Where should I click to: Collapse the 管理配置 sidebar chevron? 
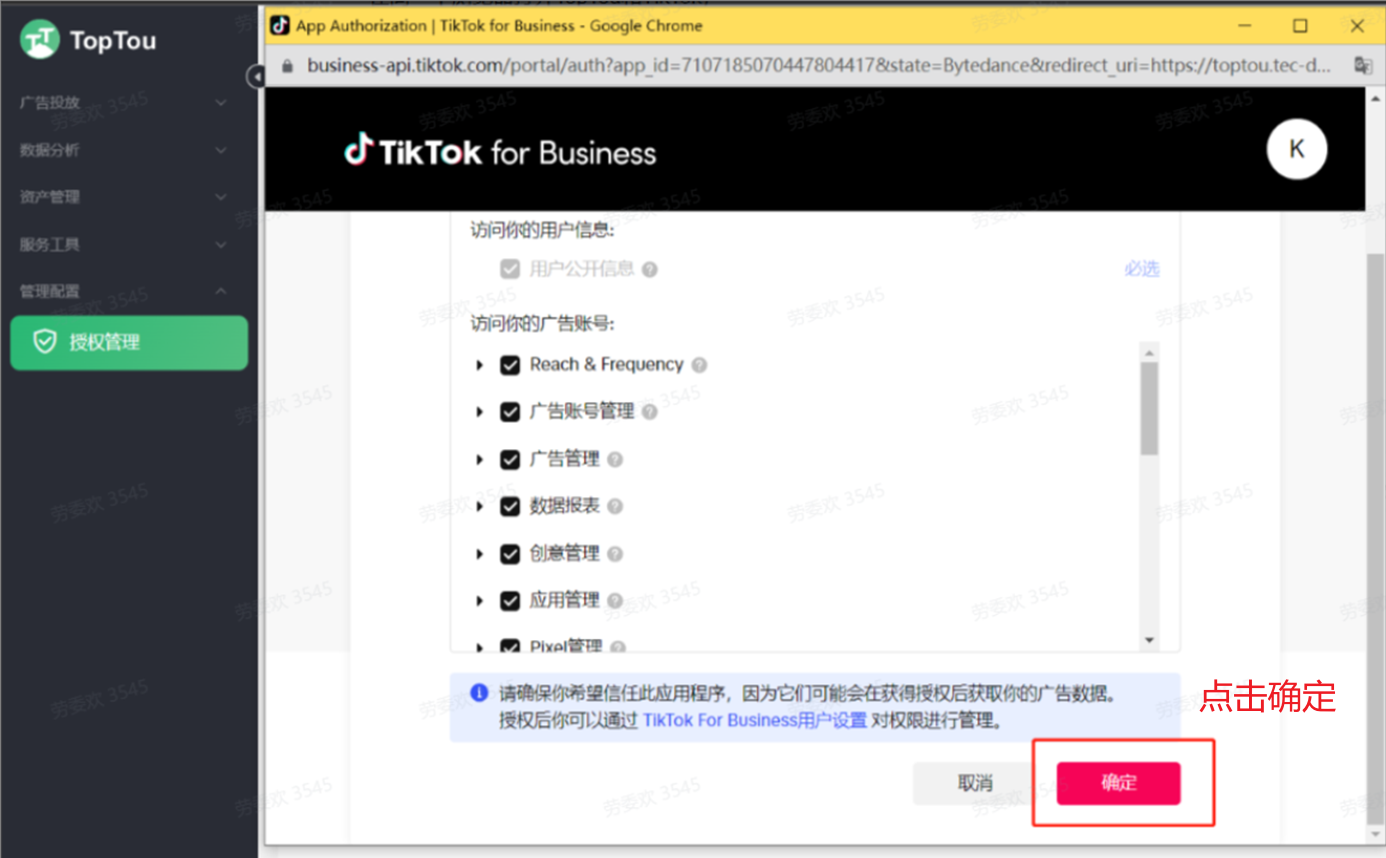[221, 291]
